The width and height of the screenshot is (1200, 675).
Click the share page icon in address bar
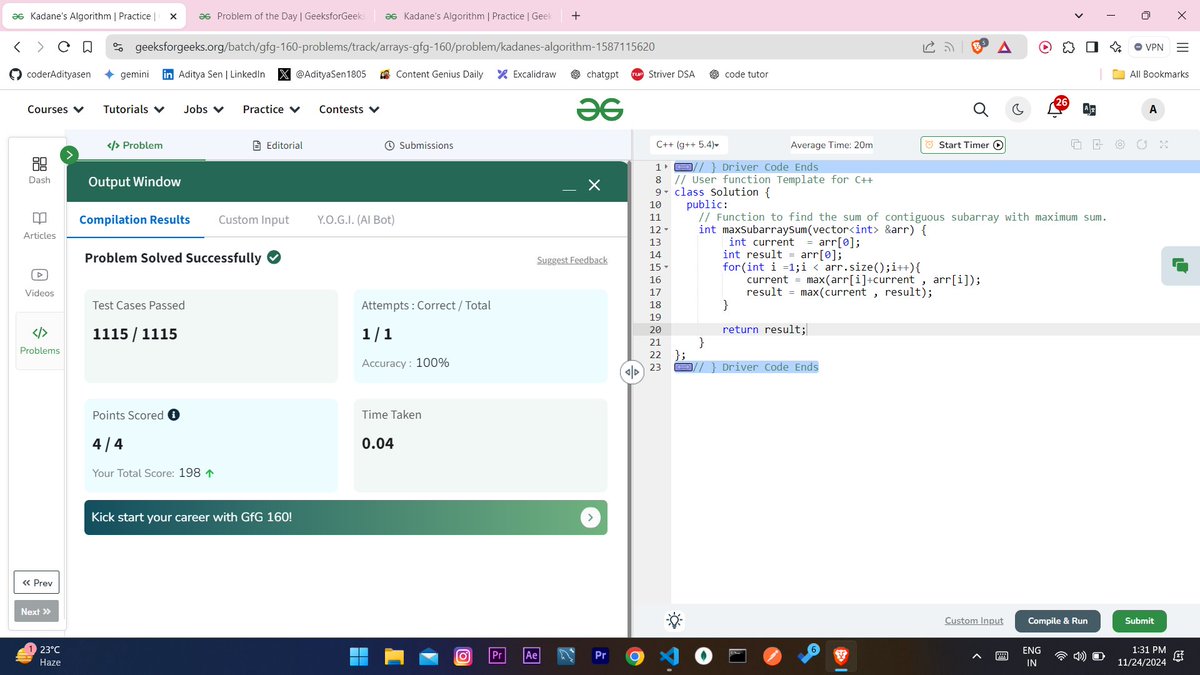[929, 47]
